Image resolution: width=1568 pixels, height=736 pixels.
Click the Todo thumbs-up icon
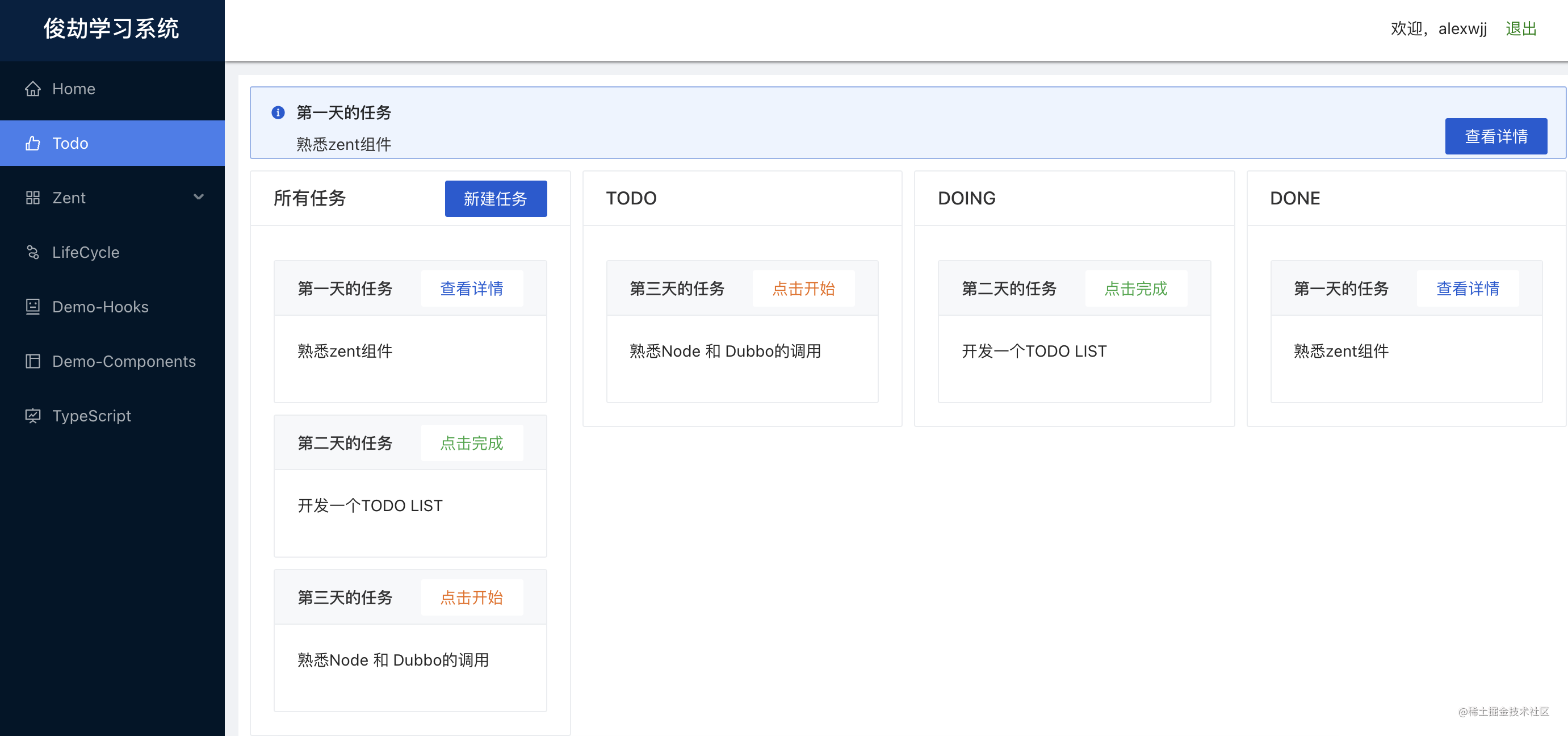pyautogui.click(x=33, y=143)
